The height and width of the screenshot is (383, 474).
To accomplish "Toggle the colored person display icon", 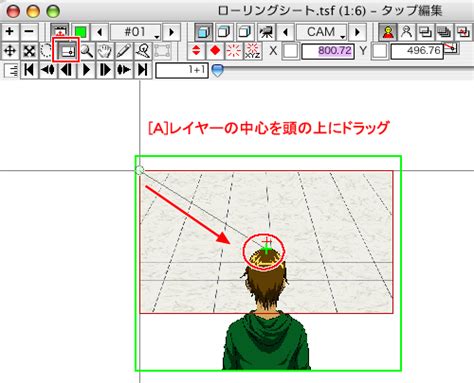I will tap(388, 32).
